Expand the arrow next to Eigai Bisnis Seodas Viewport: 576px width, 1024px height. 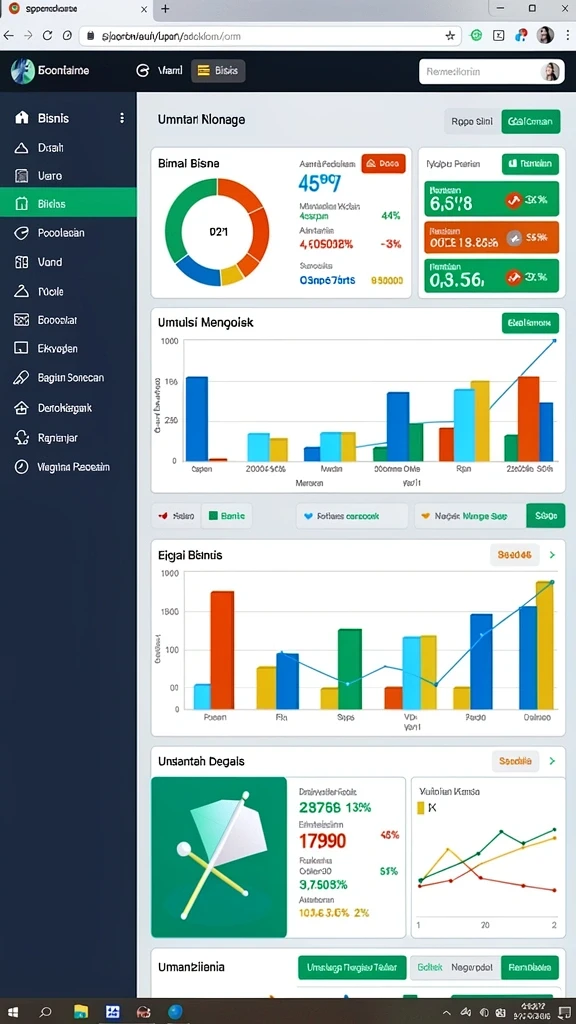pyautogui.click(x=552, y=554)
